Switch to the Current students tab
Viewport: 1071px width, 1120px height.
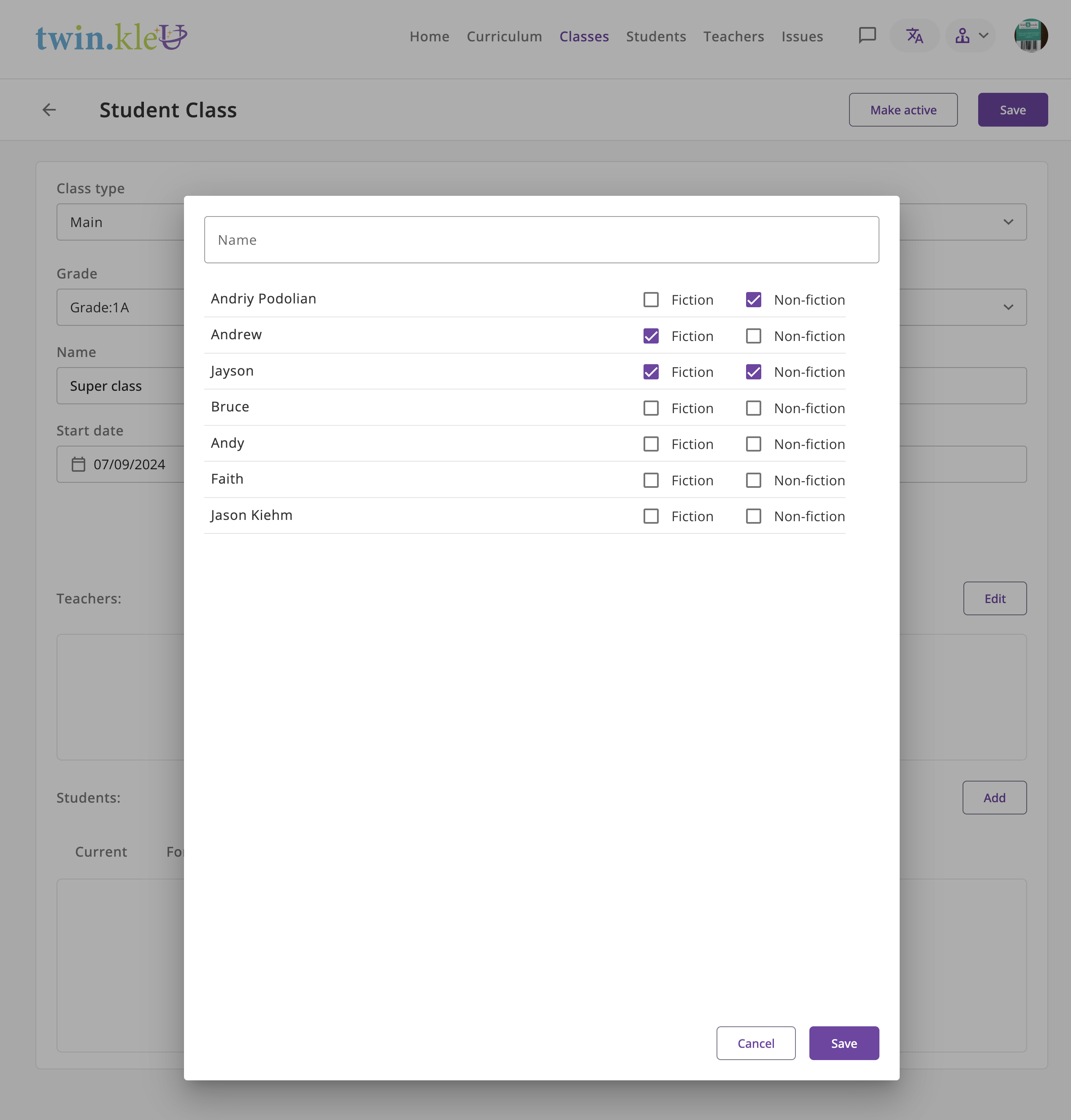[101, 852]
